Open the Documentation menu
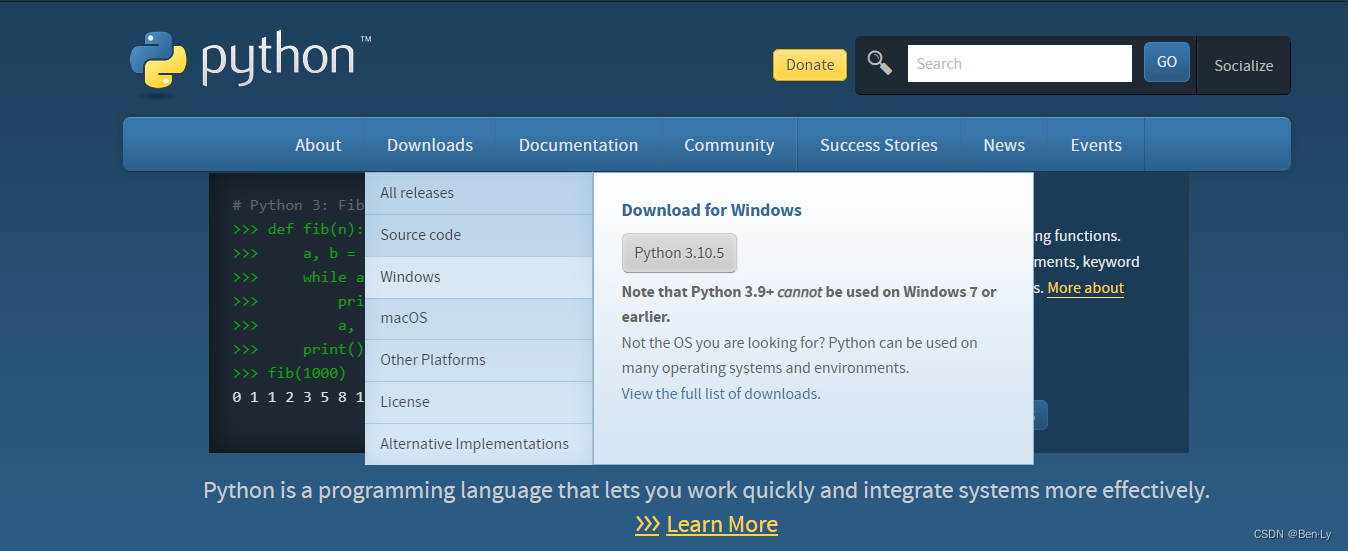The width and height of the screenshot is (1348, 551). (x=578, y=145)
